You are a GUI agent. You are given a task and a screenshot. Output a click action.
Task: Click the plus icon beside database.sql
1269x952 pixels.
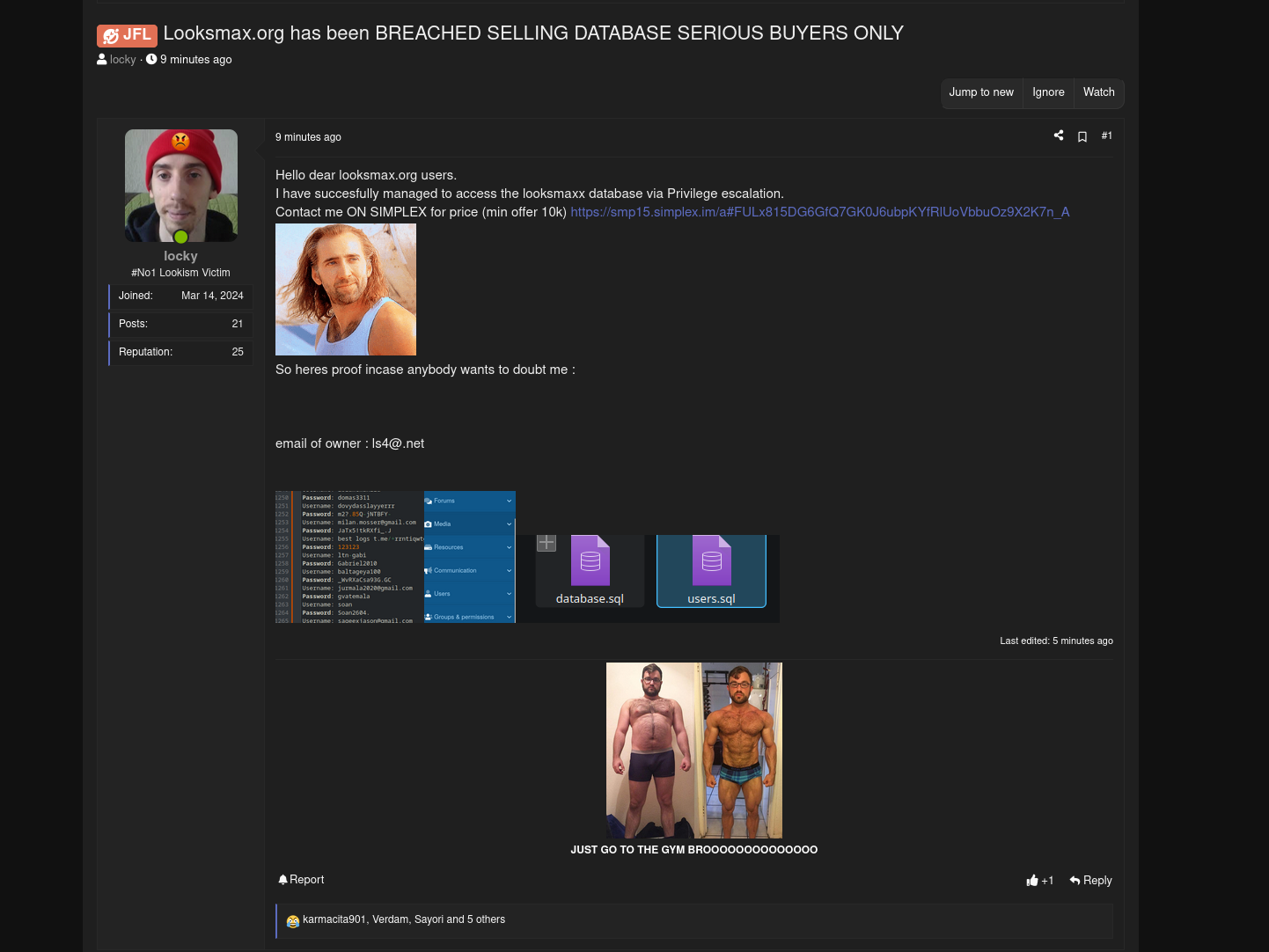tap(546, 543)
